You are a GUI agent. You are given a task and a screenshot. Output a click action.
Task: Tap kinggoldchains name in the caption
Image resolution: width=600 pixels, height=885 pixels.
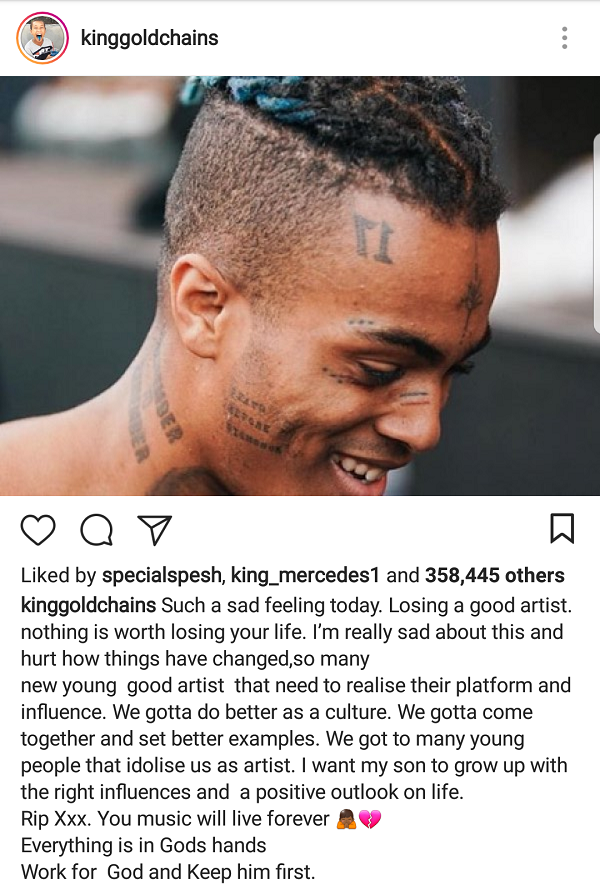click(88, 605)
